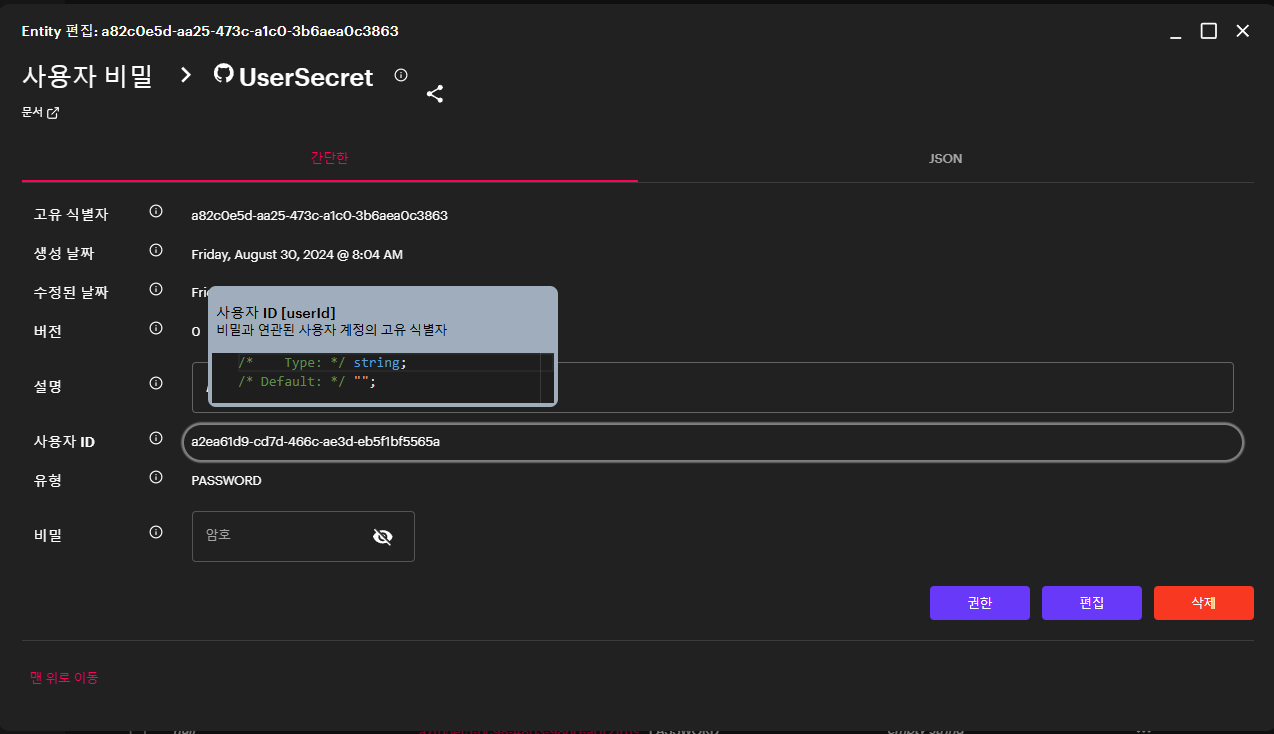Click the 사용자 비밀 breadcrumb
Image resolution: width=1274 pixels, height=734 pixels.
point(87,77)
